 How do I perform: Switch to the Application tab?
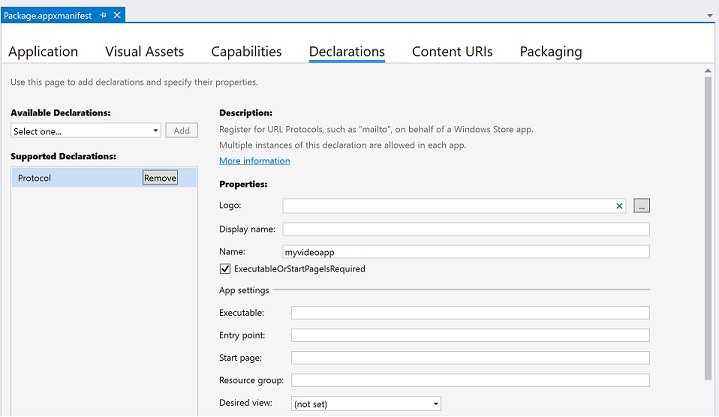point(43,52)
